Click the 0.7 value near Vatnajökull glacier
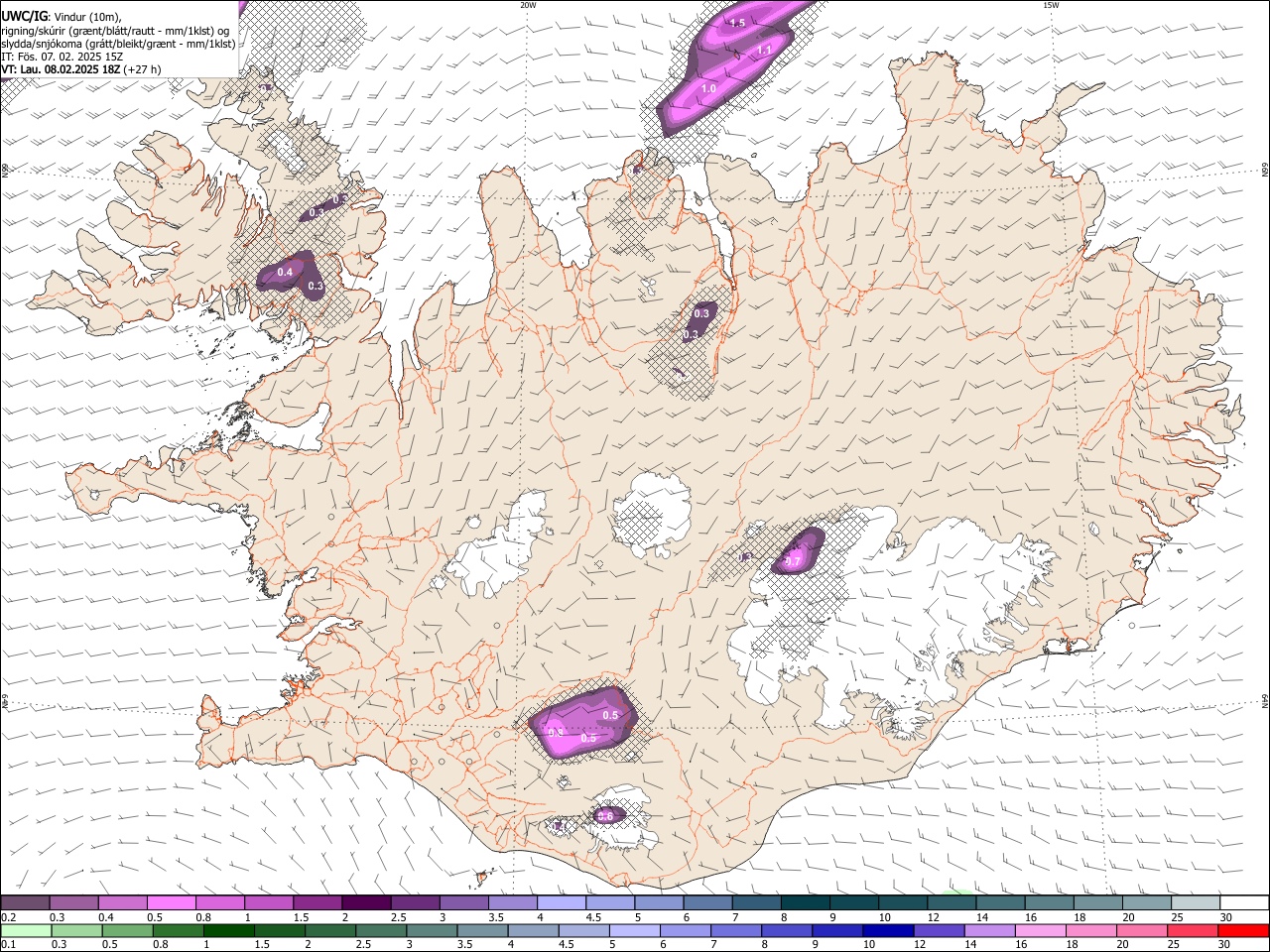 (793, 561)
